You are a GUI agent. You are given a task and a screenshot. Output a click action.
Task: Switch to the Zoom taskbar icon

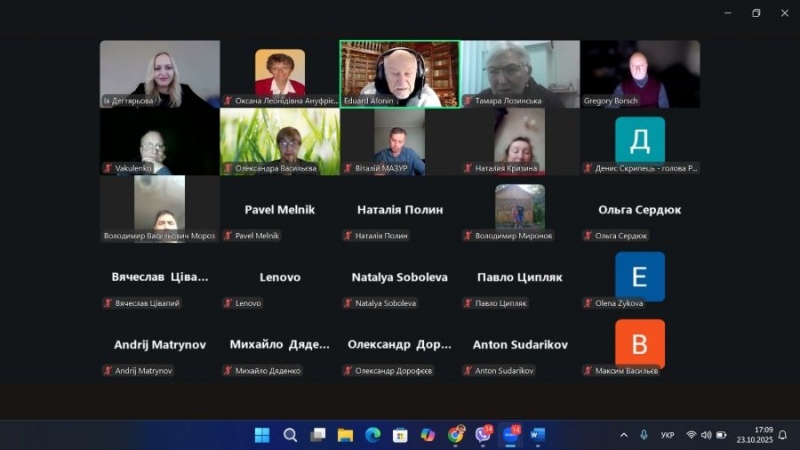tap(511, 435)
